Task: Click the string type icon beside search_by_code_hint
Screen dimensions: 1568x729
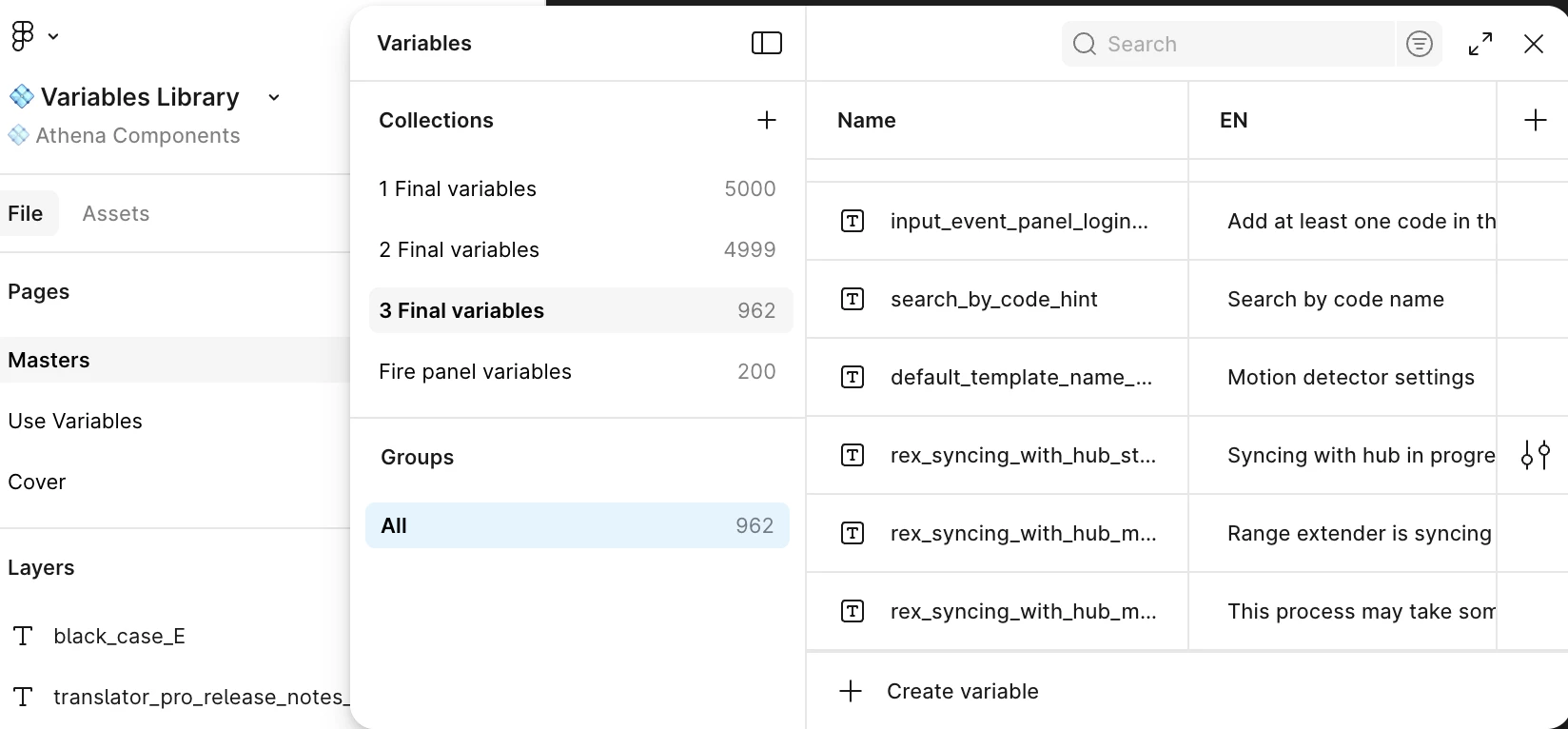Action: 853,300
